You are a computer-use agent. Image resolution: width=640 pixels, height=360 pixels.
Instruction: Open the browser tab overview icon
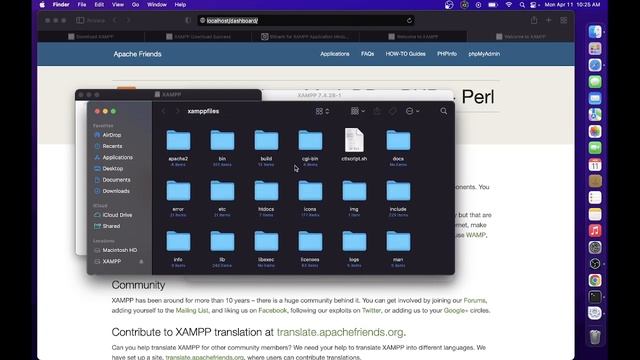click(564, 20)
